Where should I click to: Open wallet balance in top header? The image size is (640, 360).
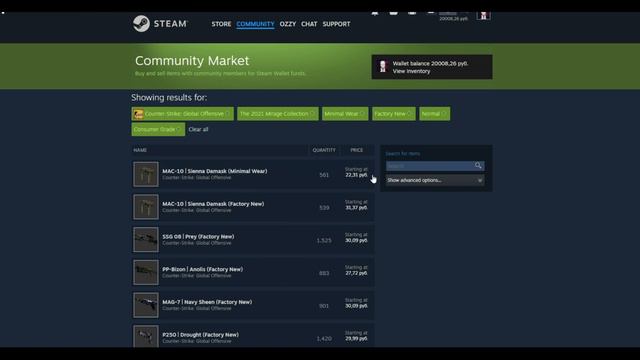coord(453,18)
